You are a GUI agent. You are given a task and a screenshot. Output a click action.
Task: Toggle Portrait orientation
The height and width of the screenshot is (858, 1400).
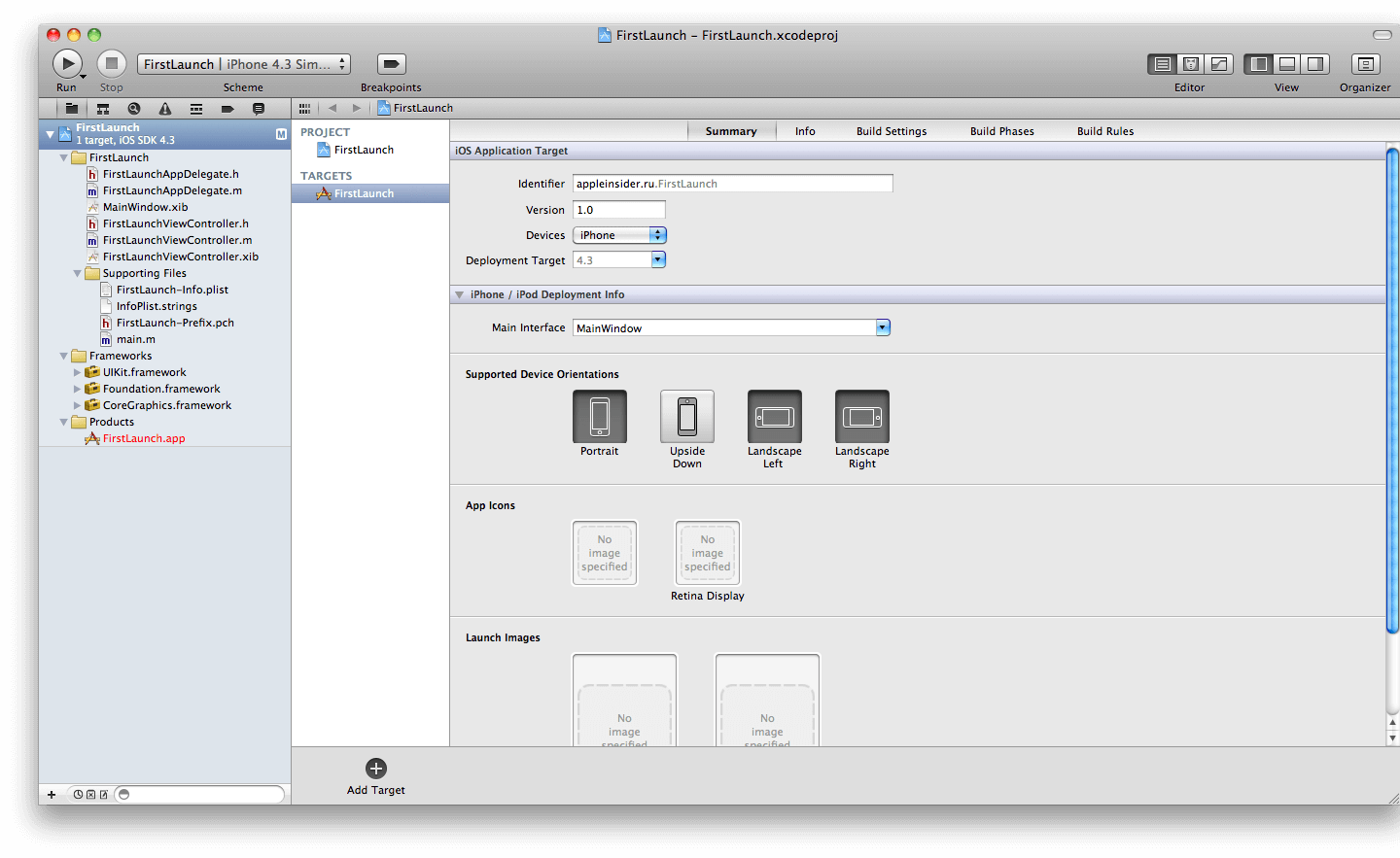[600, 417]
